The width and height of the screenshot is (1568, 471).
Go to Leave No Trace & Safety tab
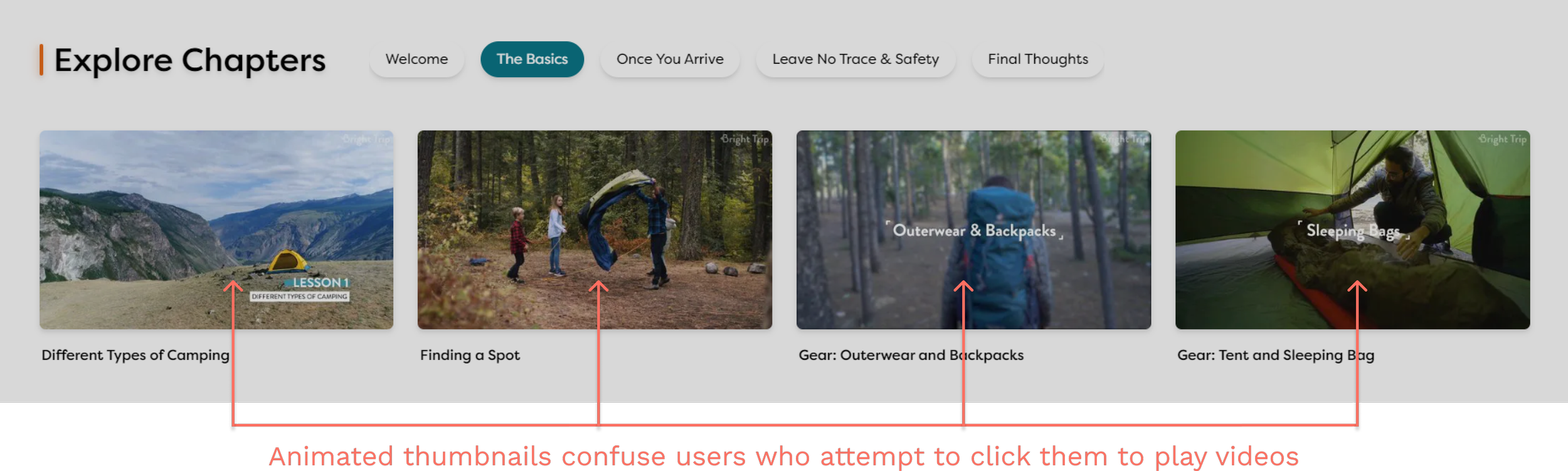coord(856,59)
